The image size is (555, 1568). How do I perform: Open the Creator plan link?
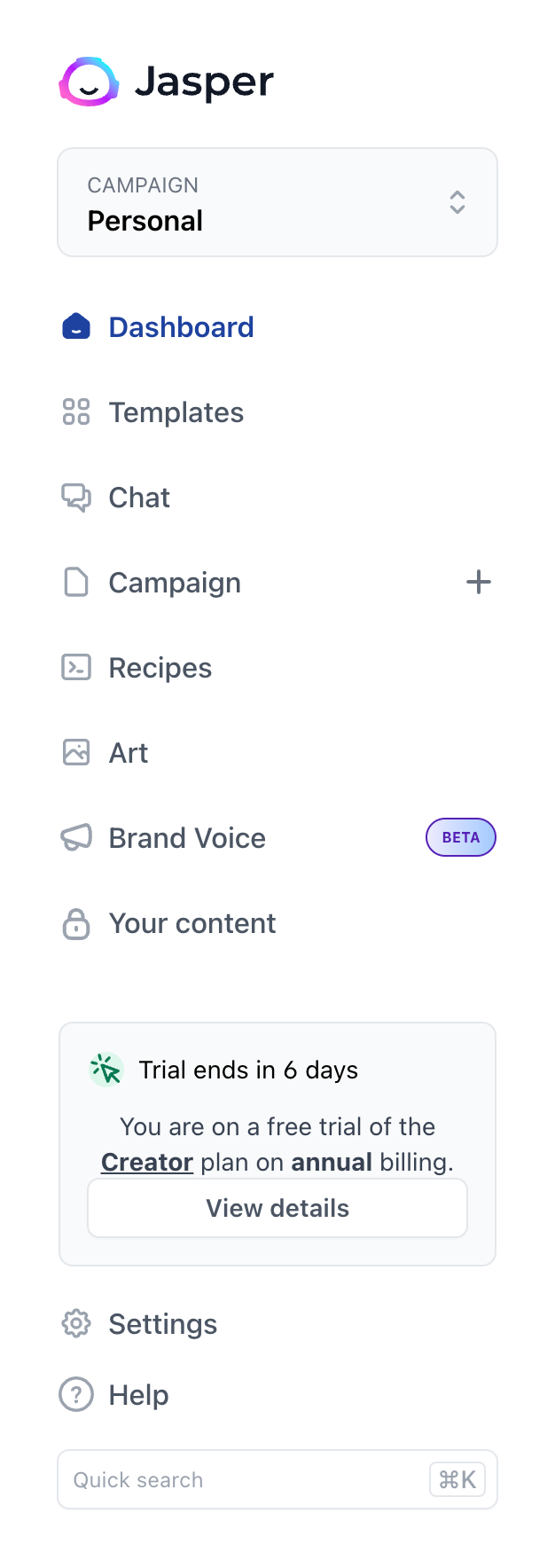[x=146, y=1162]
